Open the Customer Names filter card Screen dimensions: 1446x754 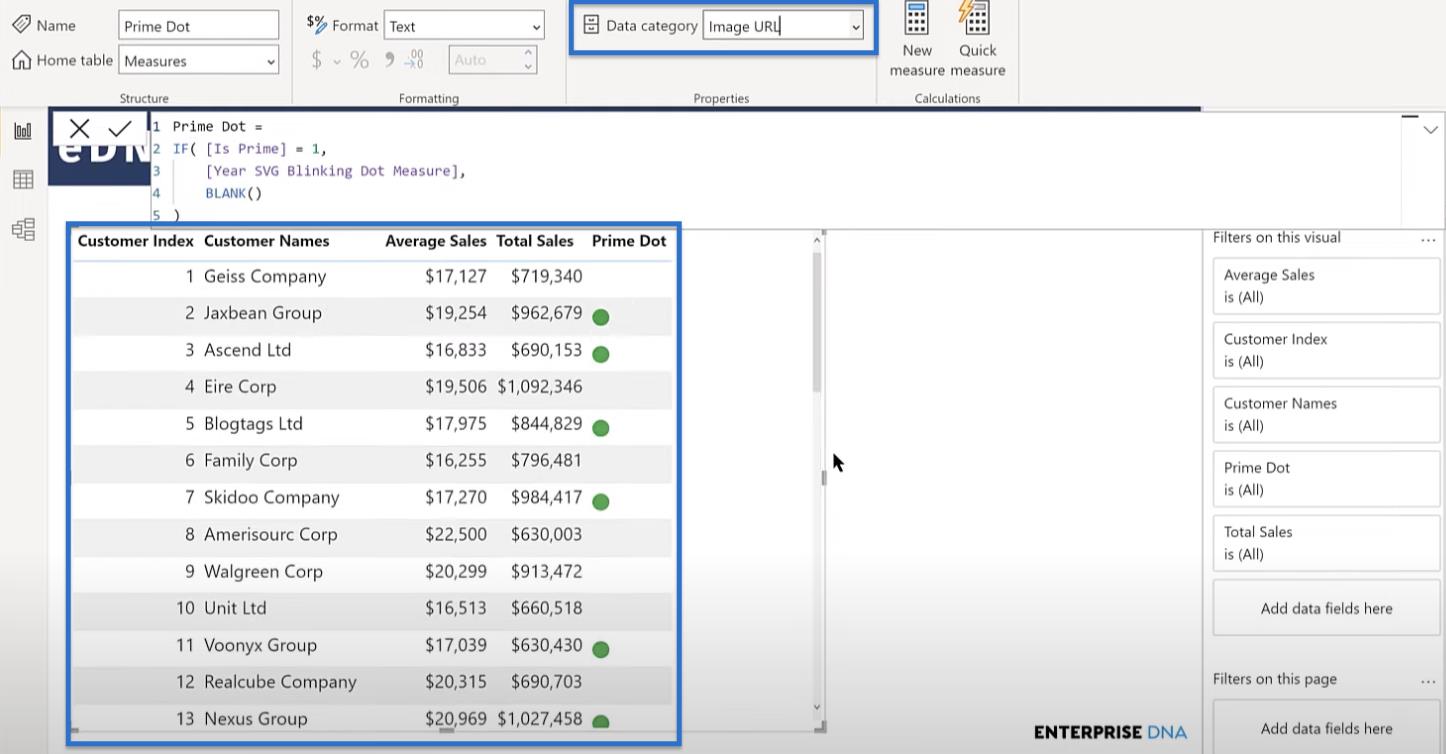coord(1326,414)
